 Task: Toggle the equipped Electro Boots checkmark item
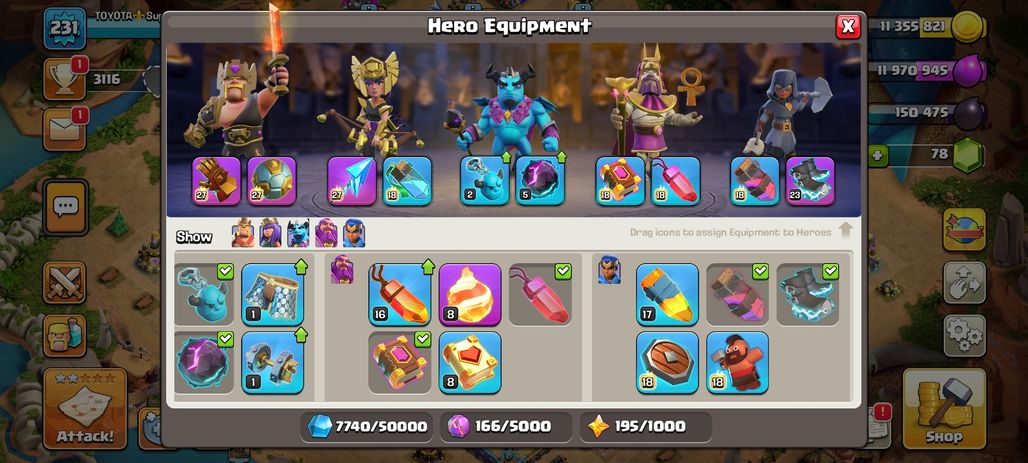(808, 294)
